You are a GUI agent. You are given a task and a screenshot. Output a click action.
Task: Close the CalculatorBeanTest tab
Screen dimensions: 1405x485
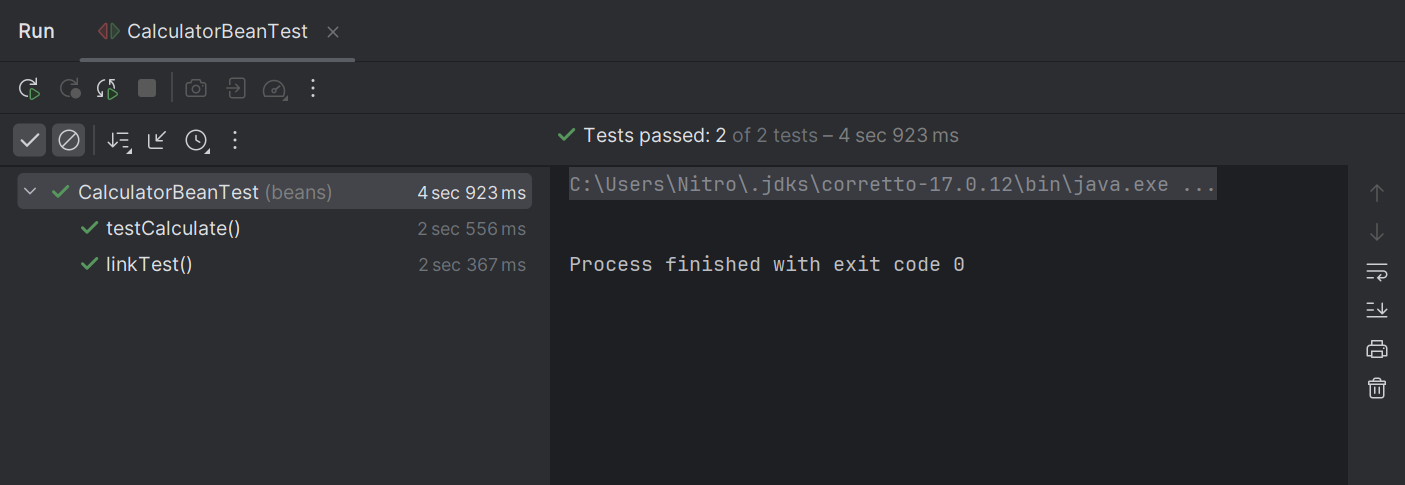click(x=333, y=32)
